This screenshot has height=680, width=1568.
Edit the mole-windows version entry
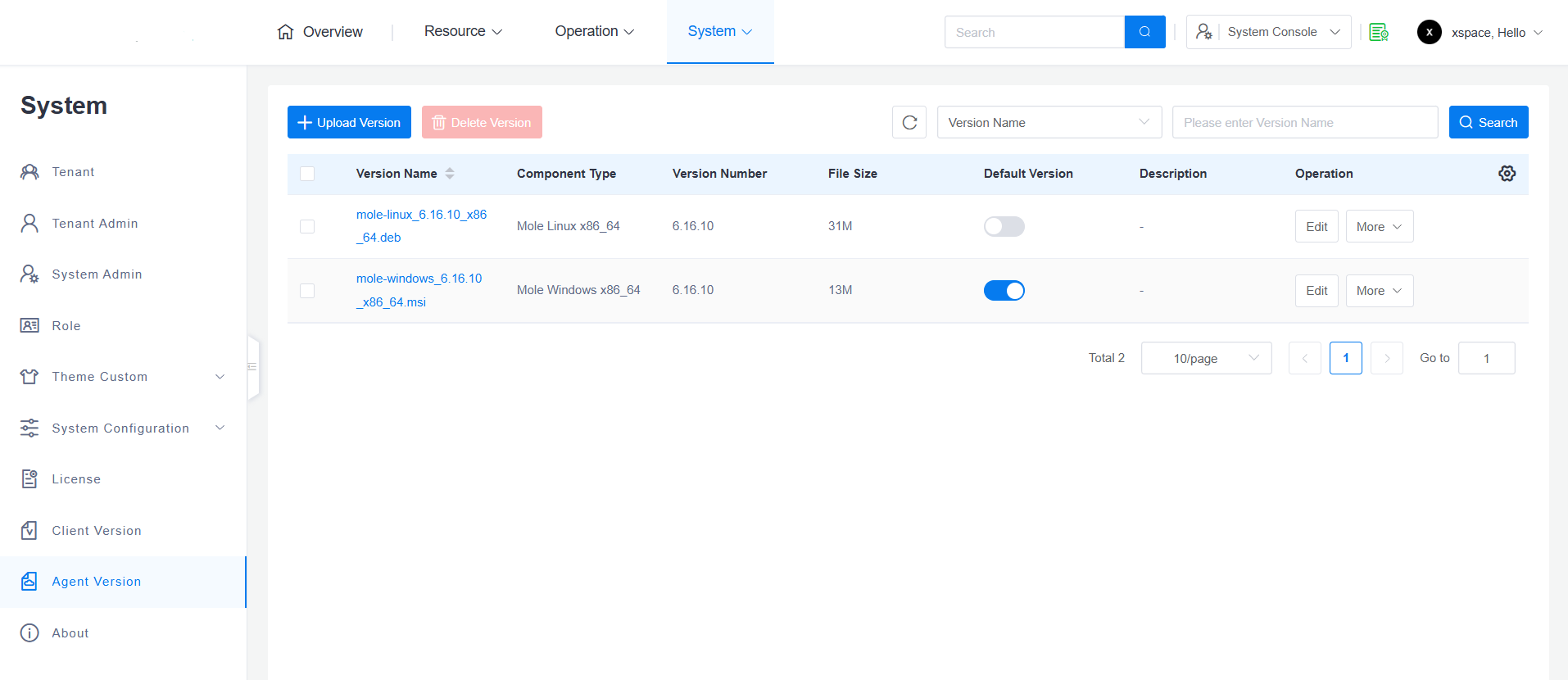pyautogui.click(x=1316, y=291)
